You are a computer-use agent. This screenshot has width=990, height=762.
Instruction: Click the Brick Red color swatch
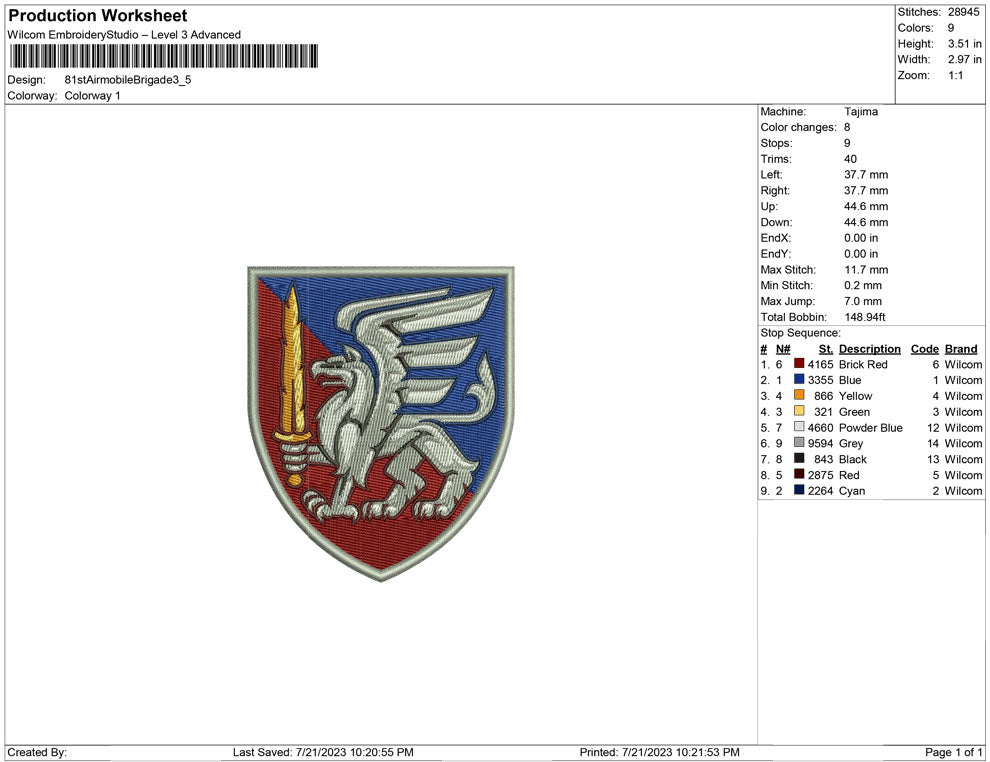tap(799, 364)
